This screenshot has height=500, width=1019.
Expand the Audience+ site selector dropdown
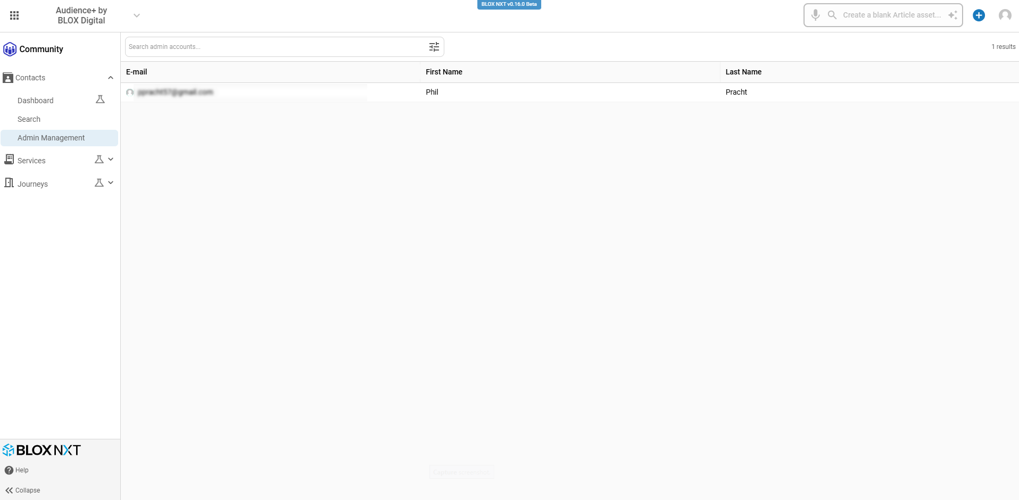tap(136, 16)
